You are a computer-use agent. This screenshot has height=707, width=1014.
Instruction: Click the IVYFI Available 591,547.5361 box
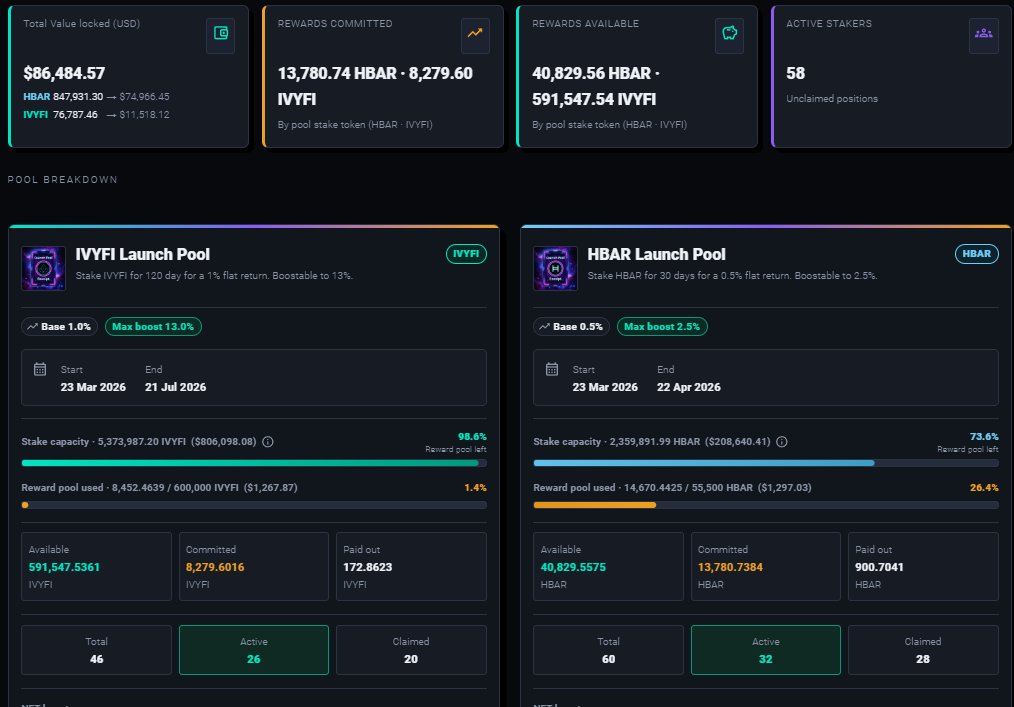pyautogui.click(x=96, y=567)
